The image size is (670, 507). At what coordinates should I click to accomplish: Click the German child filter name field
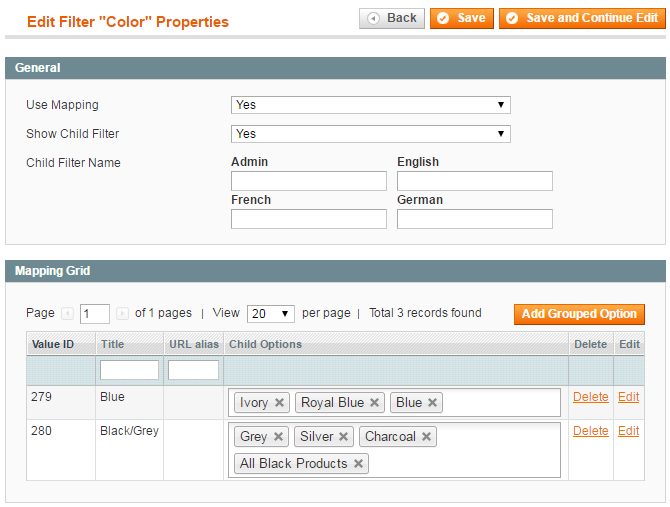click(x=474, y=219)
